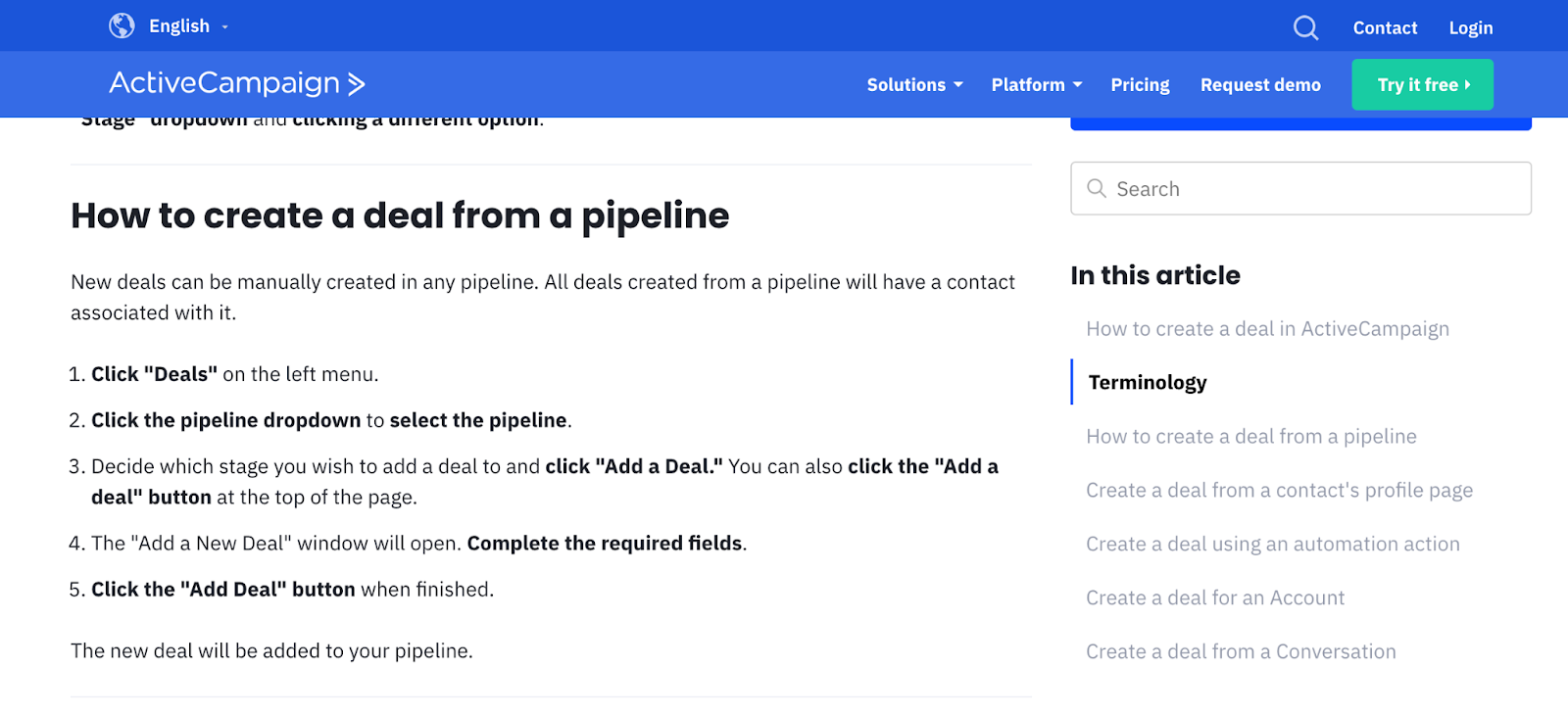Open Create a deal for an Account

tap(1215, 597)
